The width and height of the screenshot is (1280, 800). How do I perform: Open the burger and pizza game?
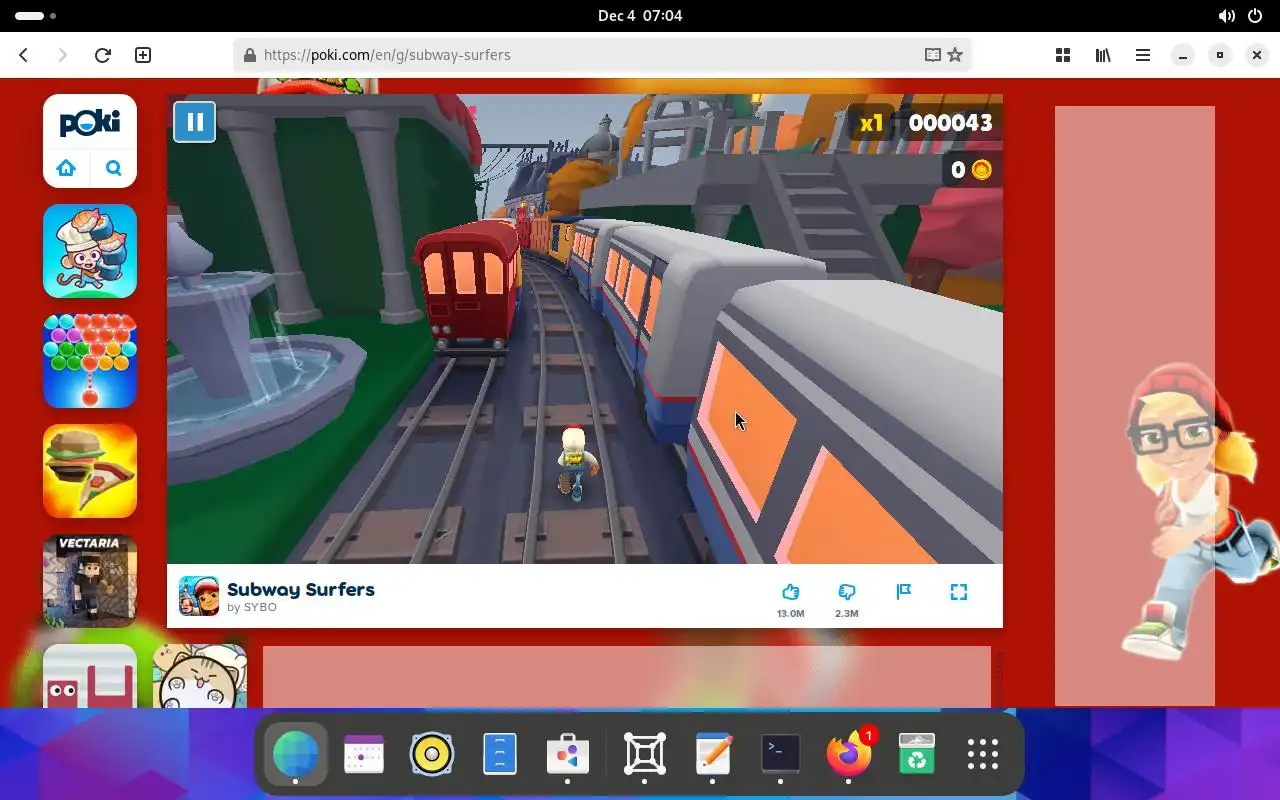90,471
